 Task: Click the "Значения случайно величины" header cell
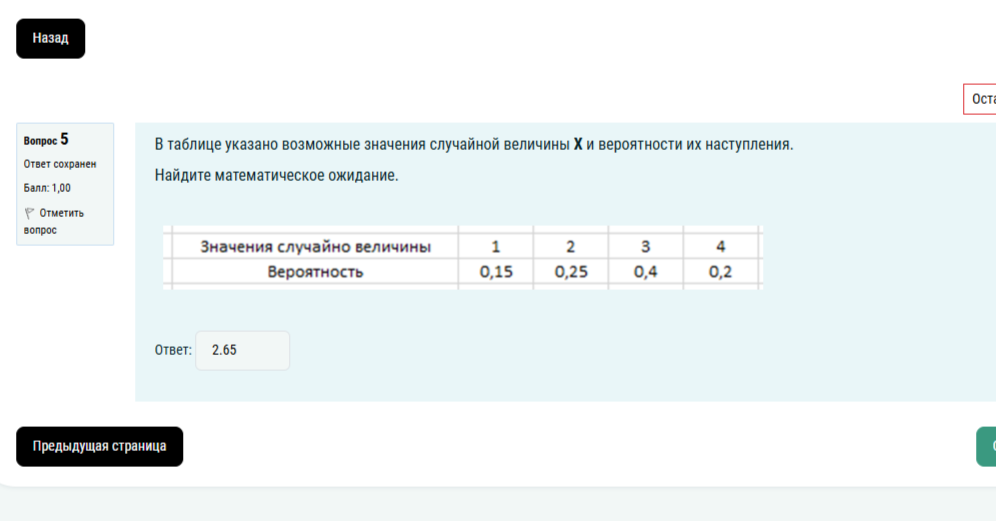tap(315, 247)
